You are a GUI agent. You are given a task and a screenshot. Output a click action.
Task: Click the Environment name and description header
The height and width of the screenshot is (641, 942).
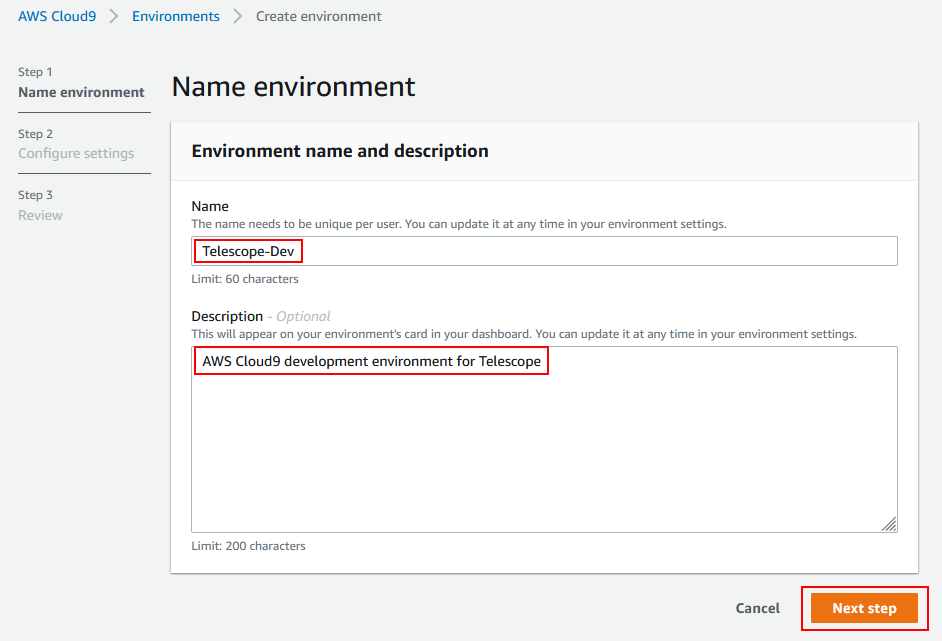(340, 151)
